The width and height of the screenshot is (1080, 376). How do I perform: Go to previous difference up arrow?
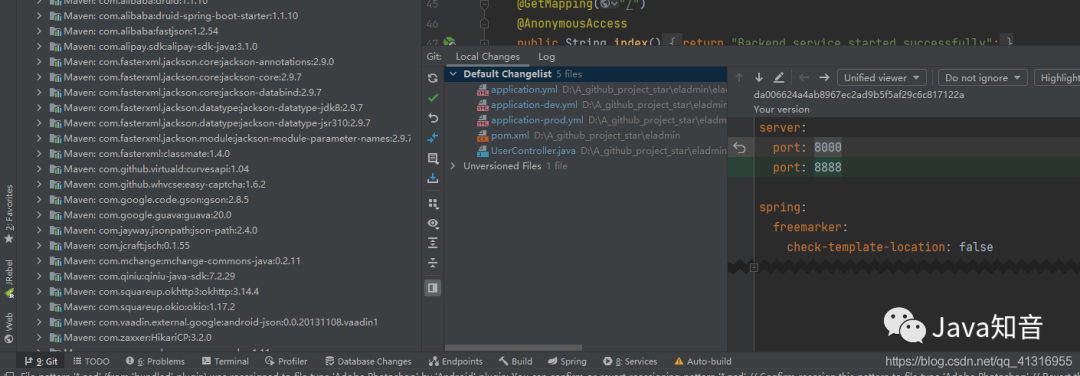(739, 78)
